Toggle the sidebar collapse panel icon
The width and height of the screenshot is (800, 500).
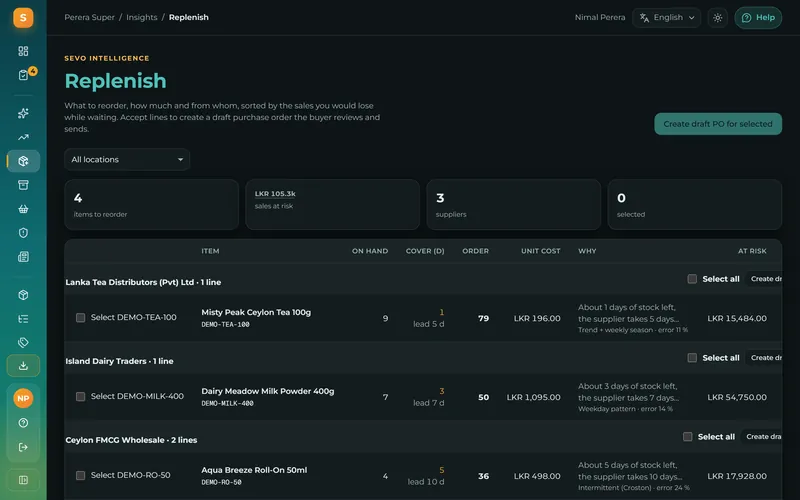23,480
